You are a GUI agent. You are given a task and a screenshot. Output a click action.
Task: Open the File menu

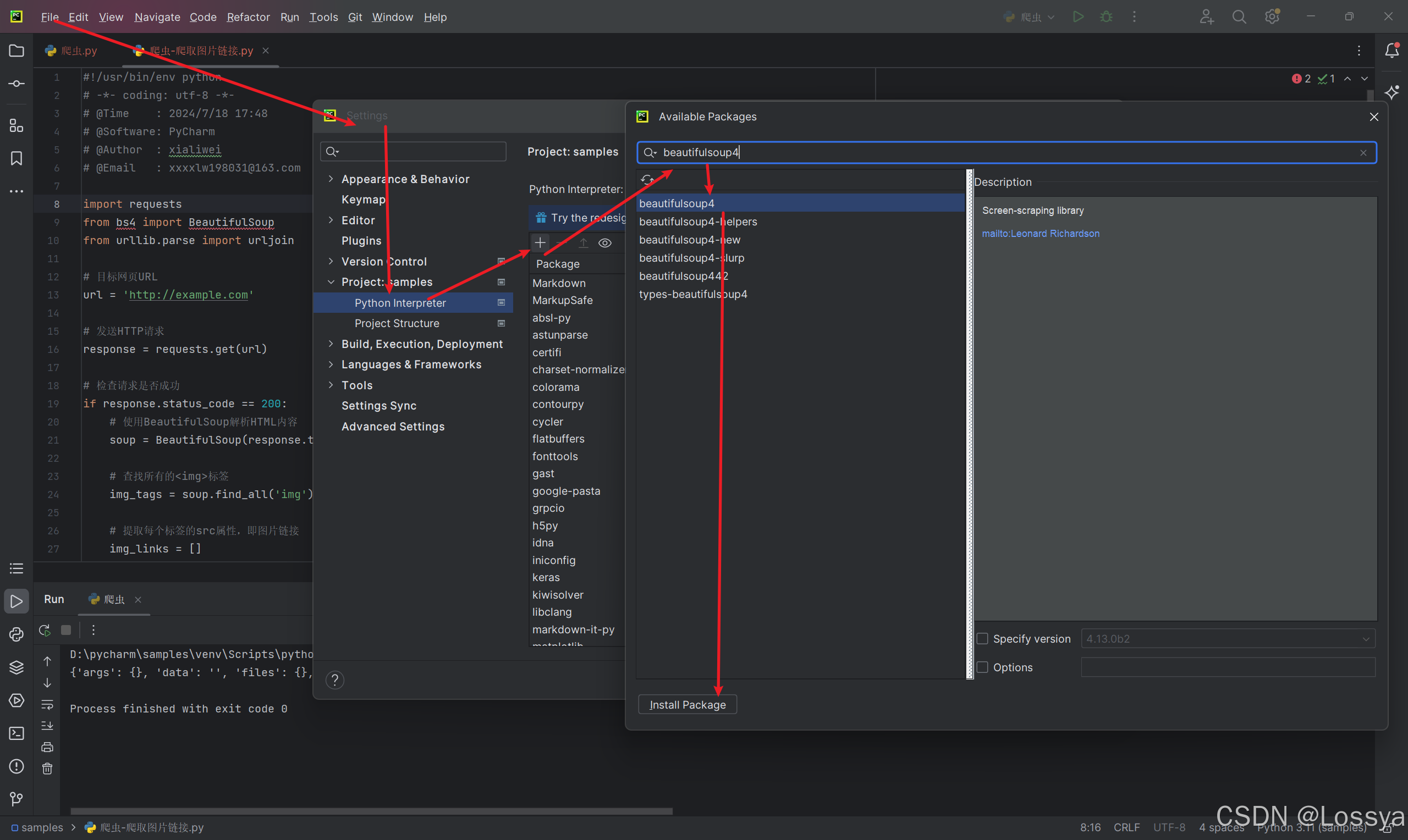pyautogui.click(x=50, y=17)
